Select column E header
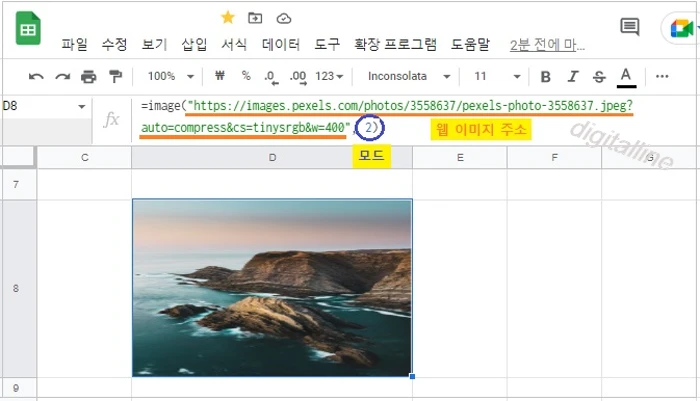This screenshot has height=401, width=700. 460,157
